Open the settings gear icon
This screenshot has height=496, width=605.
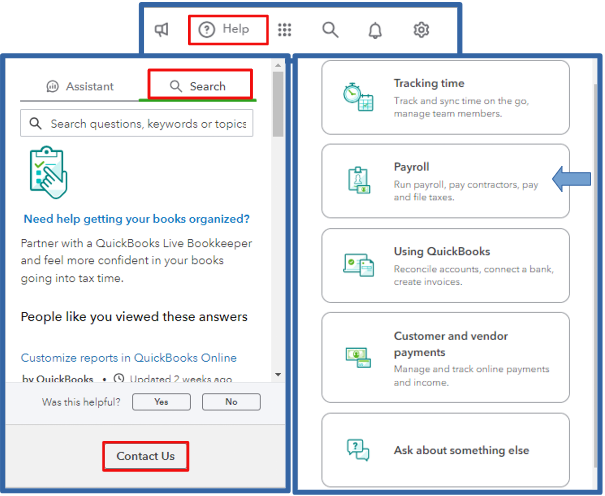[x=421, y=30]
